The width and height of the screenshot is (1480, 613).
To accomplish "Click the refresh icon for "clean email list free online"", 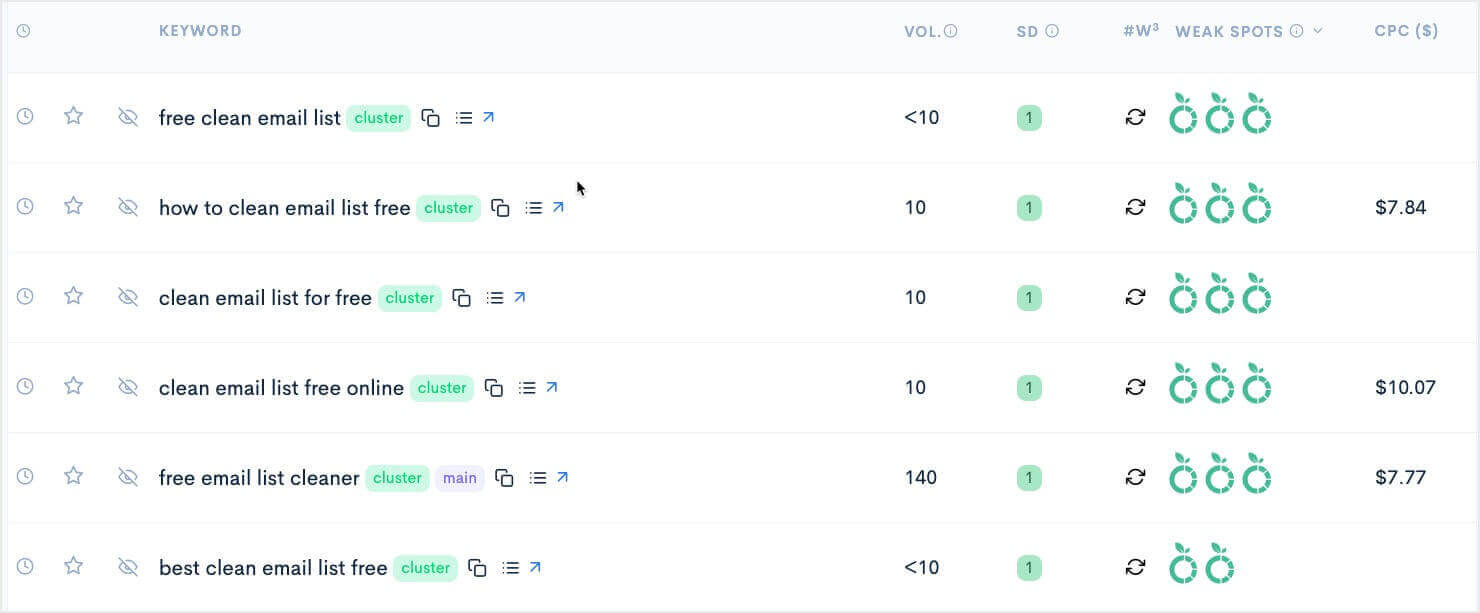I will pyautogui.click(x=1135, y=387).
